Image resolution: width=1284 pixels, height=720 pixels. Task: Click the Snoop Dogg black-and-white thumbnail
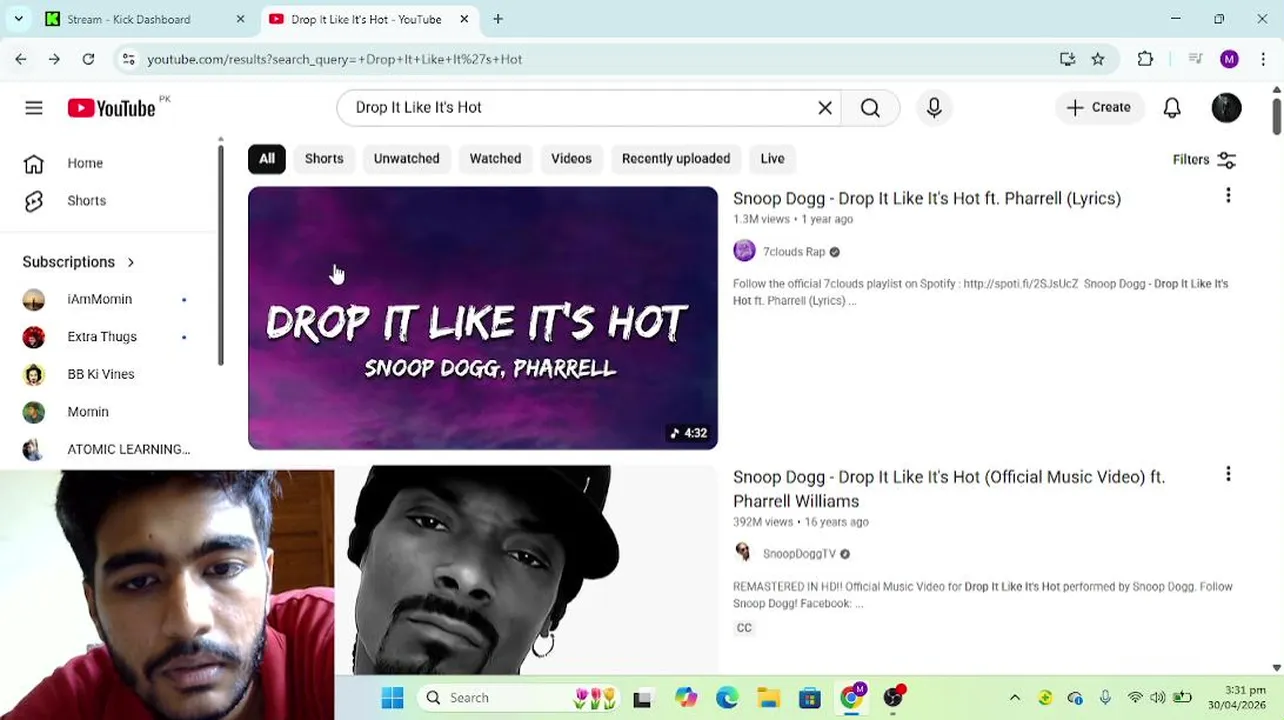tap(526, 570)
